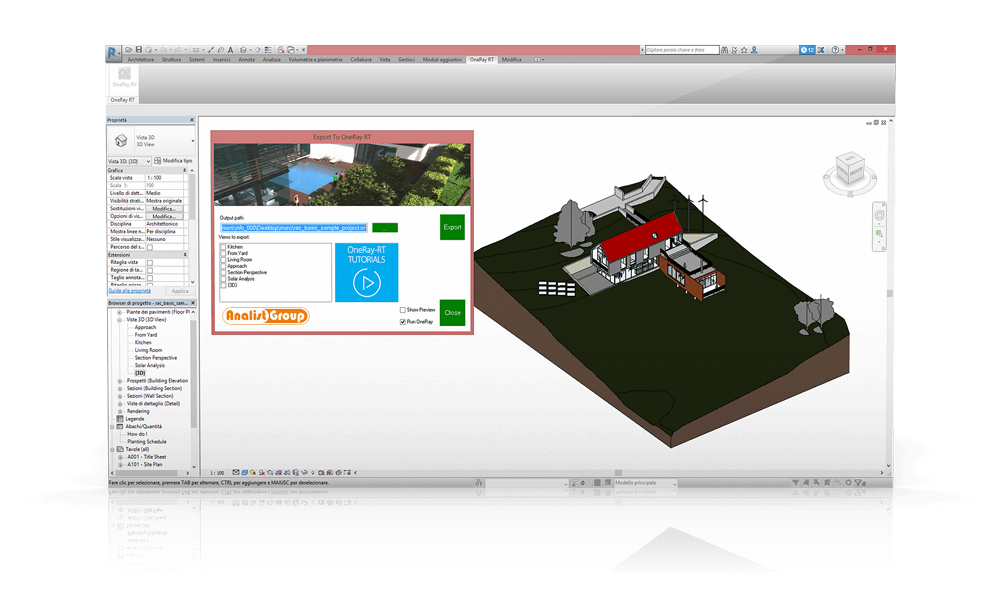This screenshot has width=1000, height=600.
Task: Switch to the Architettura ribbon tab
Action: click(134, 60)
